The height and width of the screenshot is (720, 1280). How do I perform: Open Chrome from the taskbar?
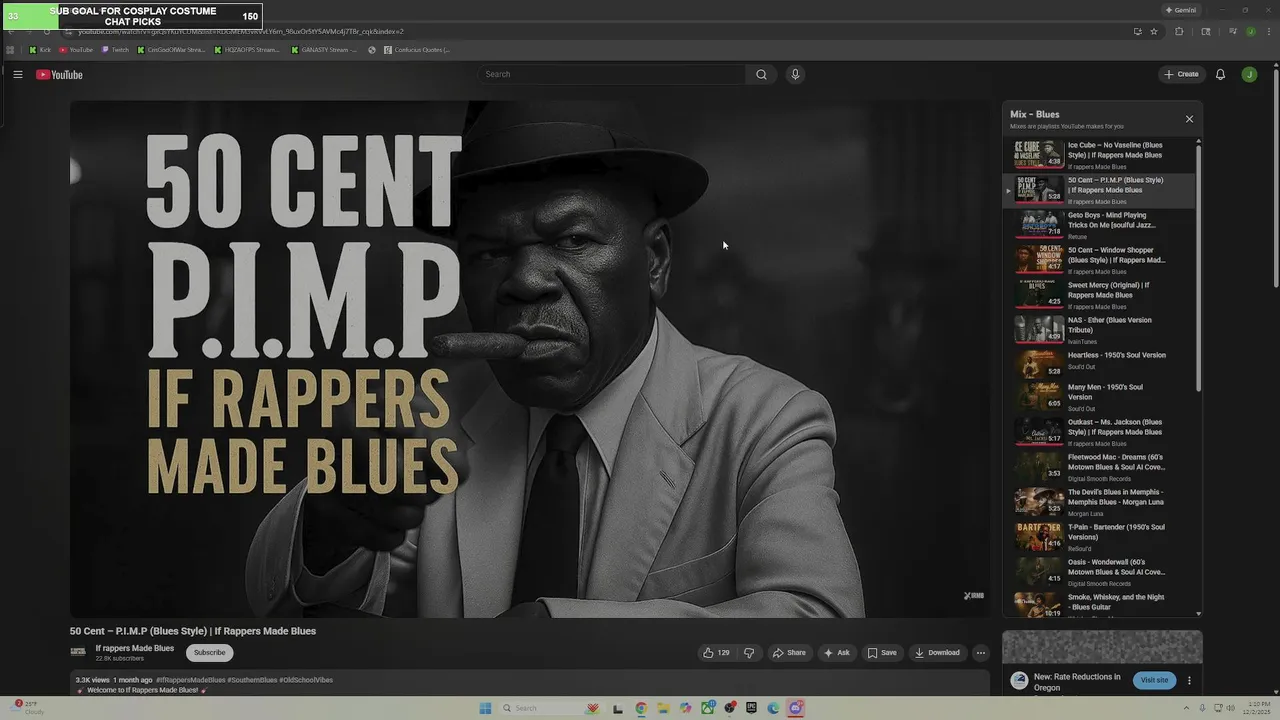(x=641, y=708)
